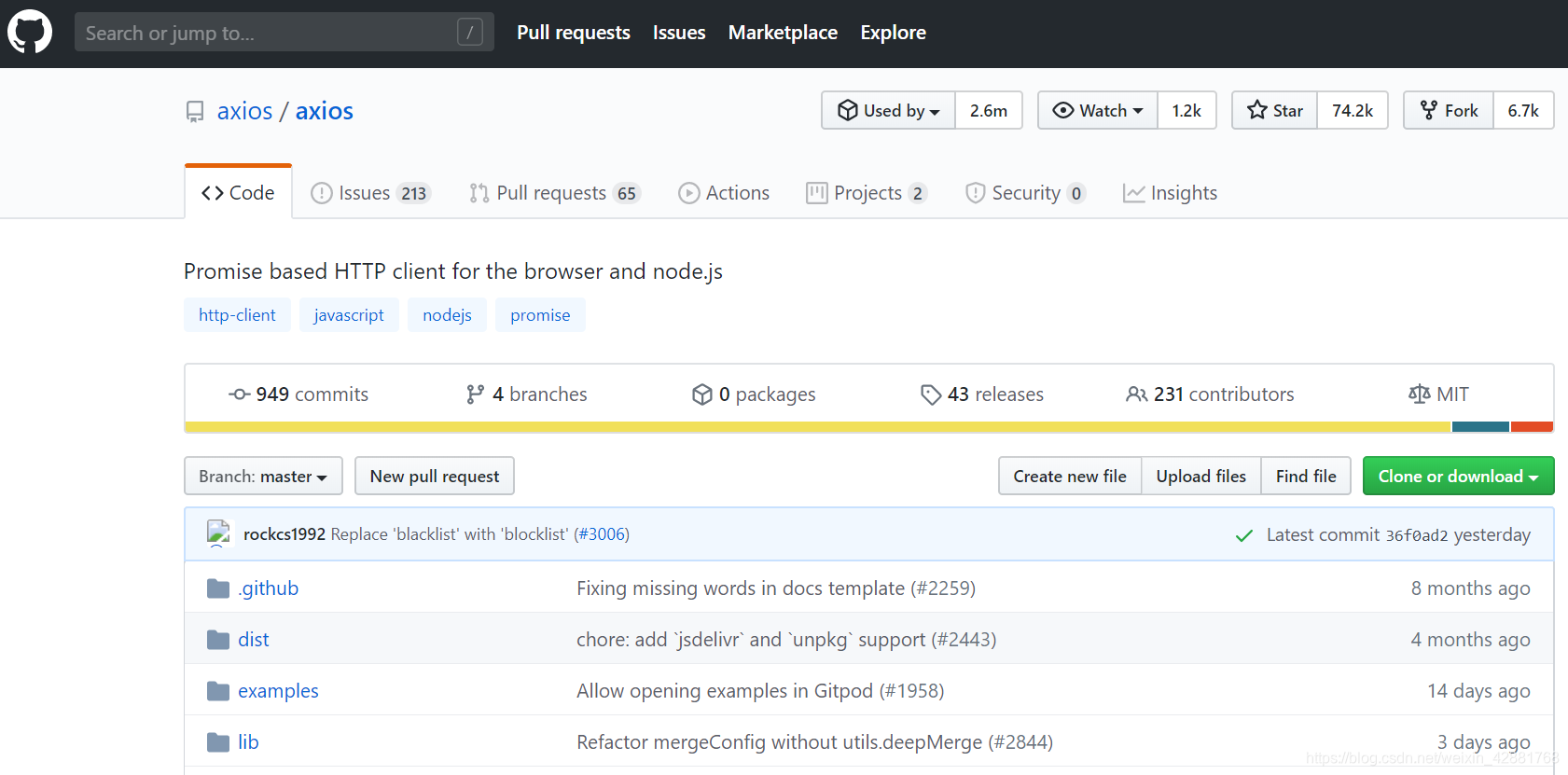This screenshot has width=1568, height=775.
Task: Switch to the Pull requests tab
Action: tap(554, 193)
